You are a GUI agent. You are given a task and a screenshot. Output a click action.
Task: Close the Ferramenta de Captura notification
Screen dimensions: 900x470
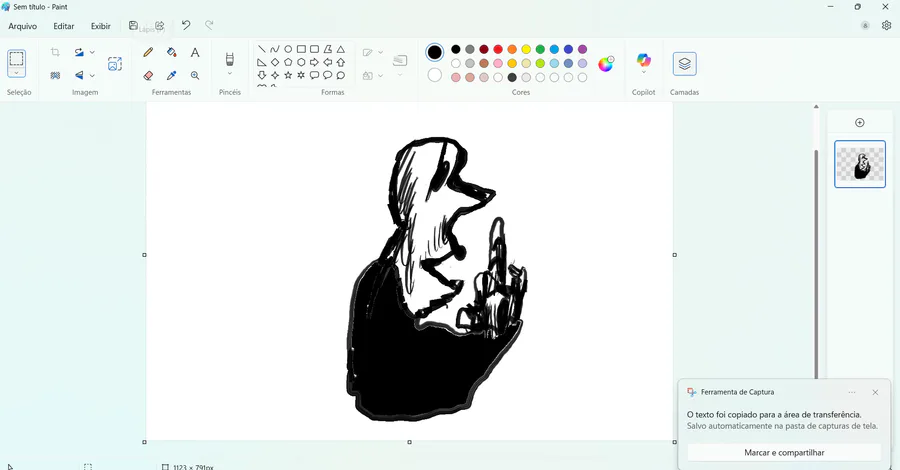coord(875,392)
